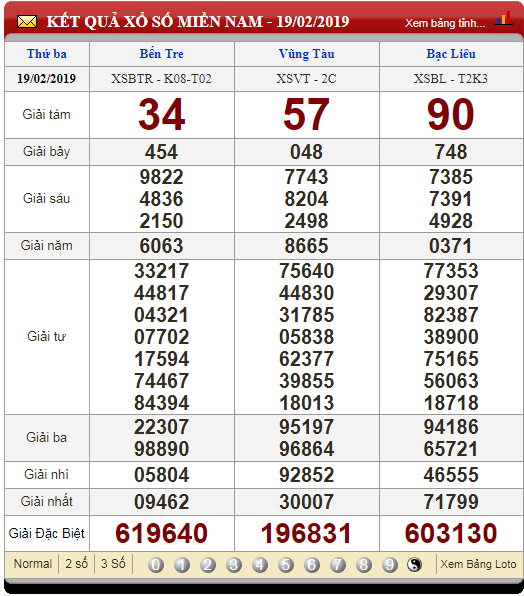524x596 pixels.
Task: Click Giải ba number 94186
Action: coord(451,427)
